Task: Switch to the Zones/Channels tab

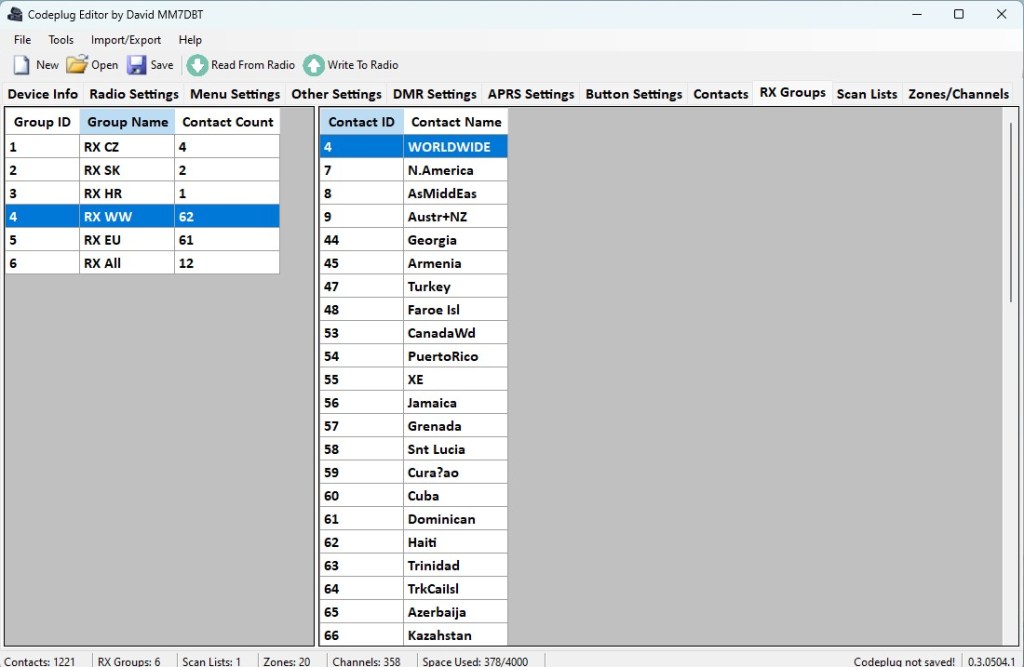Action: (958, 94)
